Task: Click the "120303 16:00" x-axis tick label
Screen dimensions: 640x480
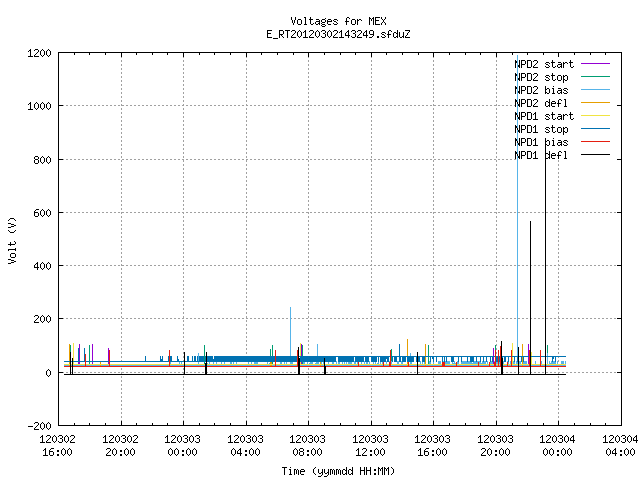Action: (x=432, y=446)
